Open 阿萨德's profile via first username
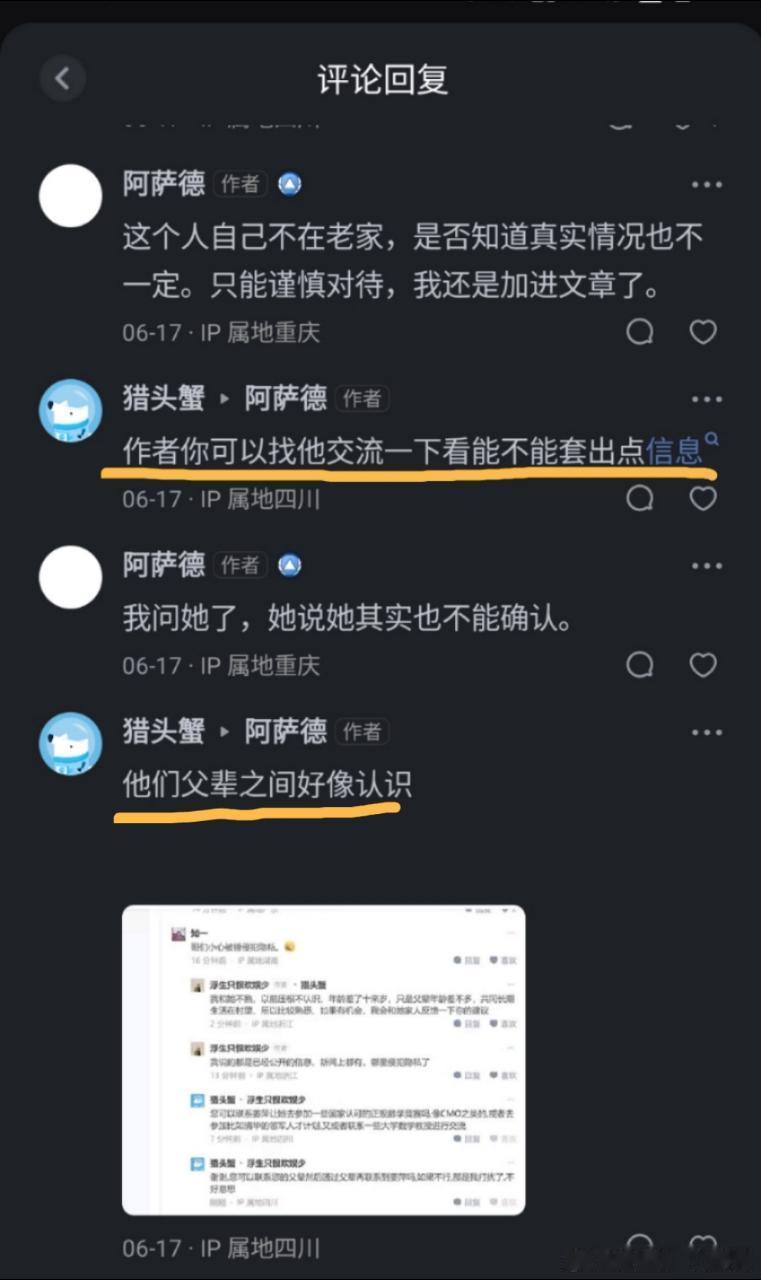This screenshot has height=1280, width=761. tap(164, 184)
